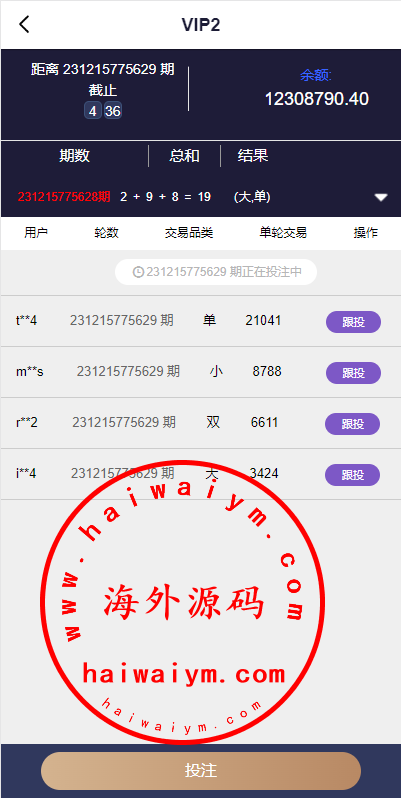Go back using the left arrow
401x798 pixels.
click(24, 24)
